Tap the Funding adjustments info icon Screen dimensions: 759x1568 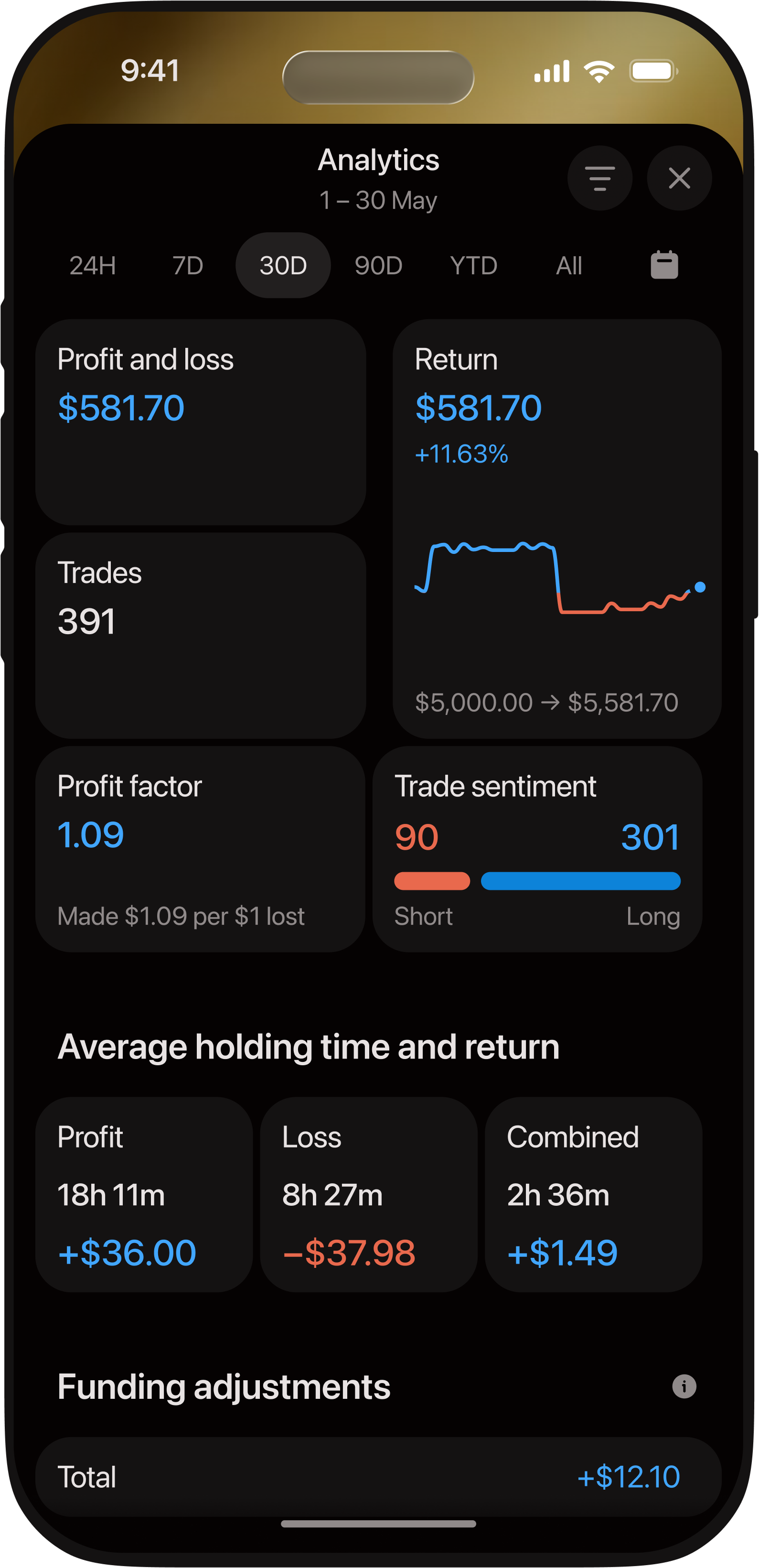(x=684, y=1386)
